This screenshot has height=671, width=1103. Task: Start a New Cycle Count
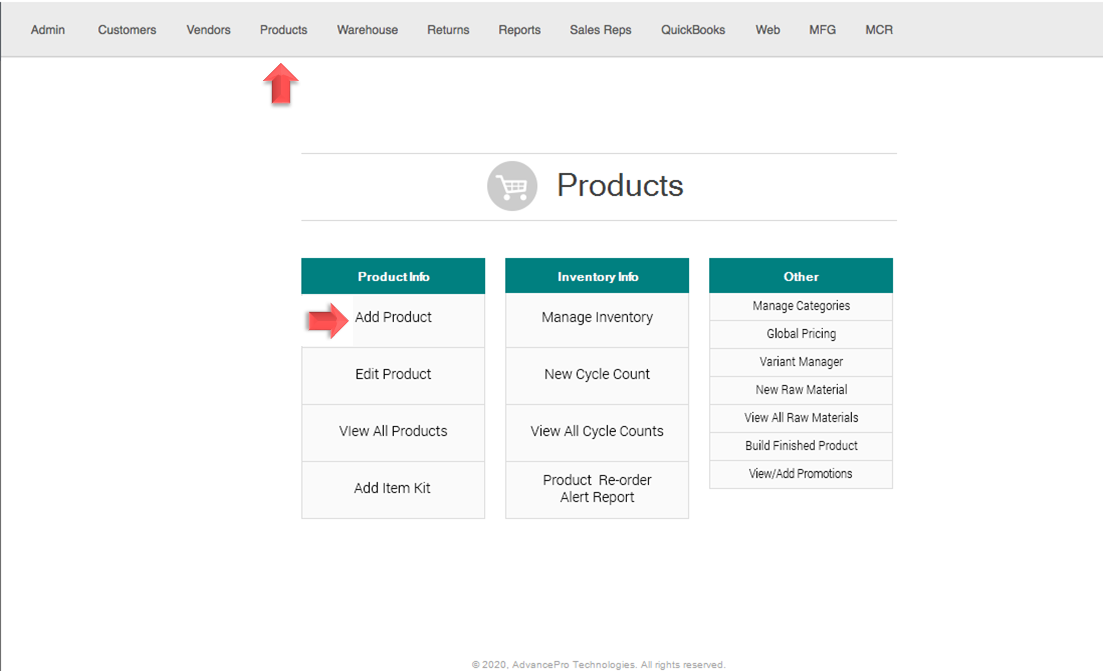coord(597,375)
